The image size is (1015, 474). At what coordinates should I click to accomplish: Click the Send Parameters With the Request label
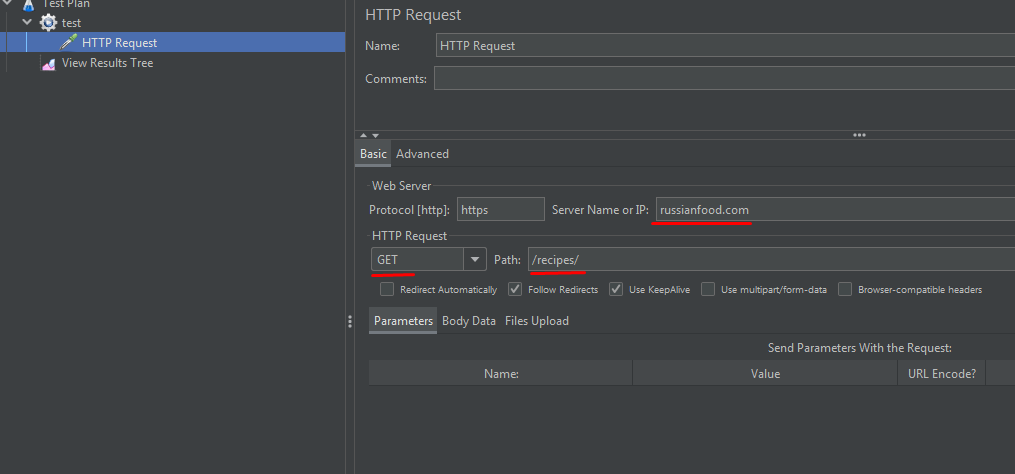pos(860,348)
